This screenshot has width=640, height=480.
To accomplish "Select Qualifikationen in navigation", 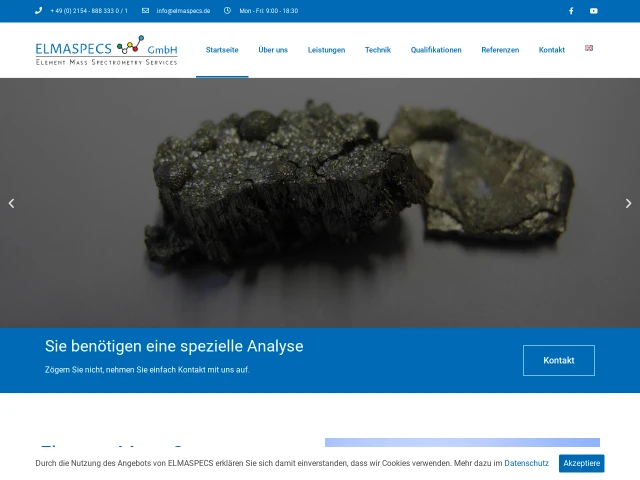I will click(436, 50).
